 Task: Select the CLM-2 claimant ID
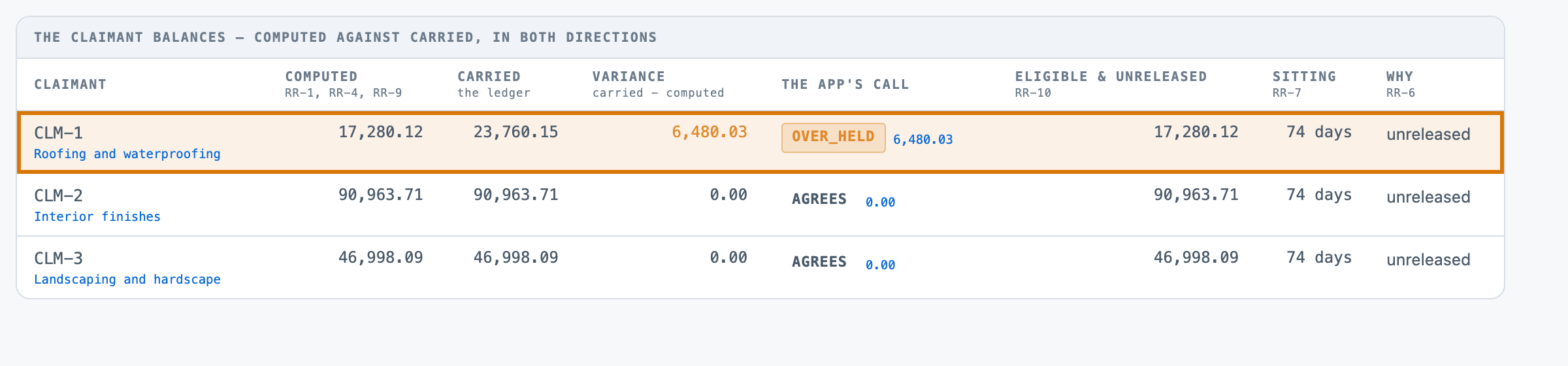coord(58,195)
